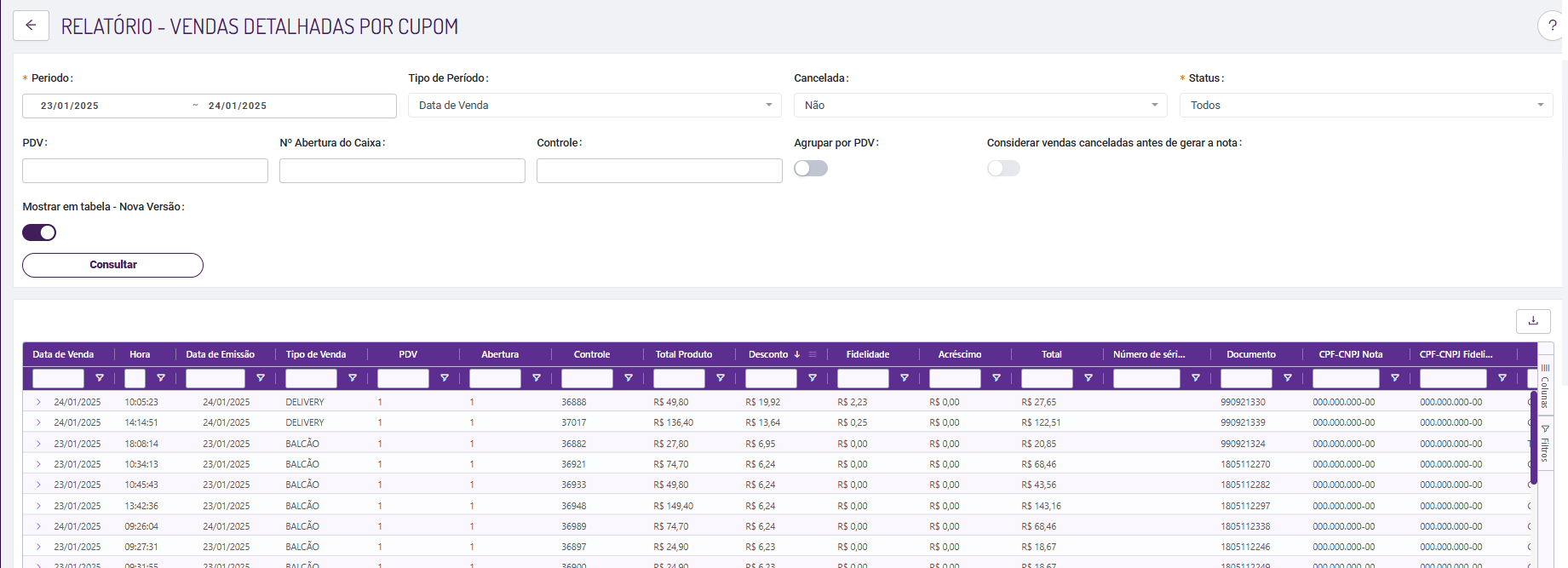
Task: Sort by Data de Venda column header
Action: coord(63,354)
